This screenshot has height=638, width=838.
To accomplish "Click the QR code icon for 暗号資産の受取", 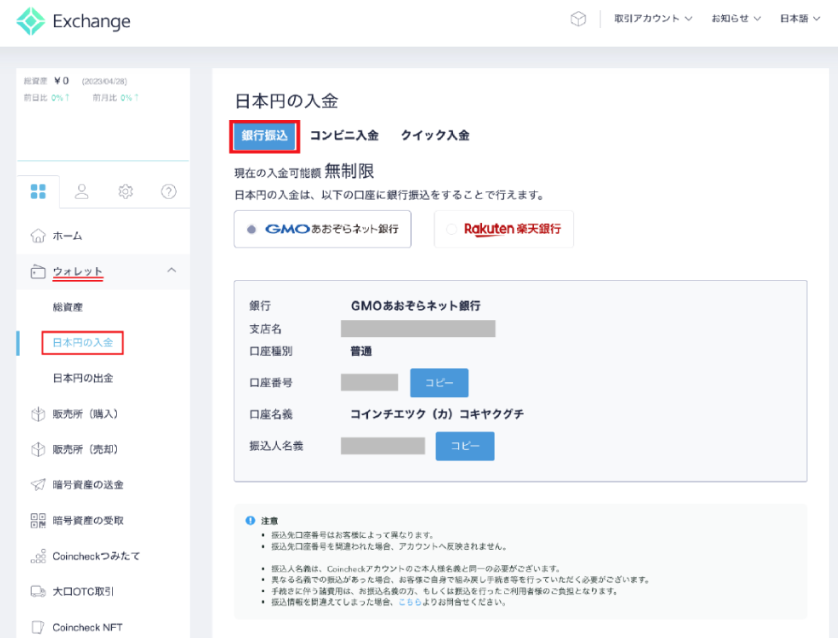I will click(38, 520).
